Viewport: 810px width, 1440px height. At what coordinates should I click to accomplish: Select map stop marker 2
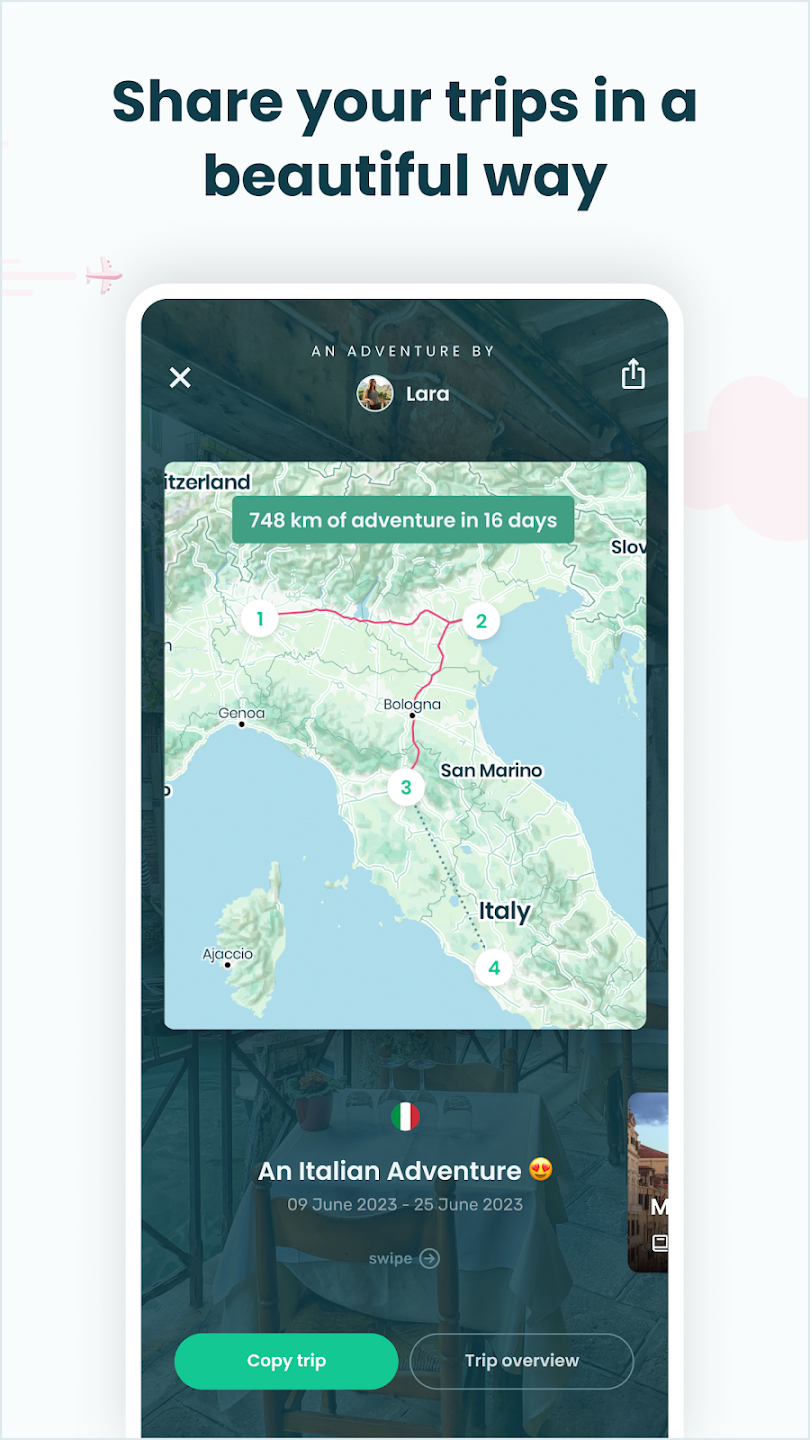tap(481, 621)
